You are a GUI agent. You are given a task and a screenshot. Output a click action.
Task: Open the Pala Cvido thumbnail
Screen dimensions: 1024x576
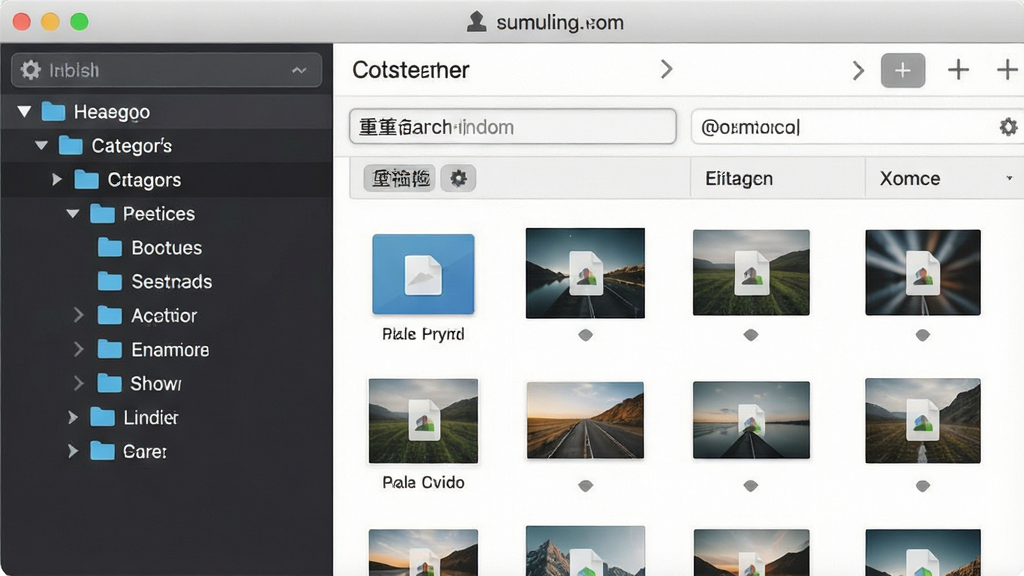(x=423, y=421)
